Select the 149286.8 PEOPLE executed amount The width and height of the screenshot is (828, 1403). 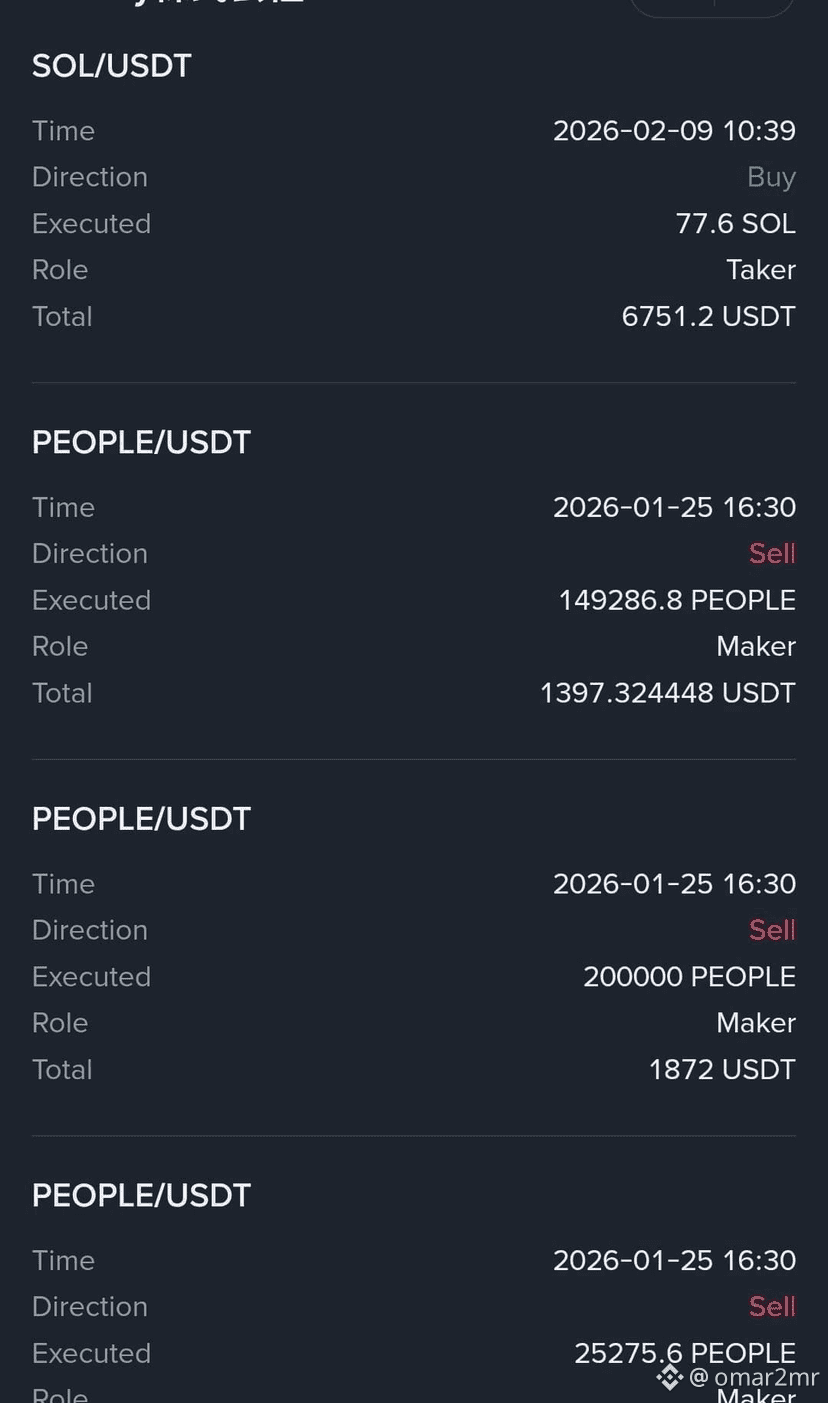tap(677, 600)
